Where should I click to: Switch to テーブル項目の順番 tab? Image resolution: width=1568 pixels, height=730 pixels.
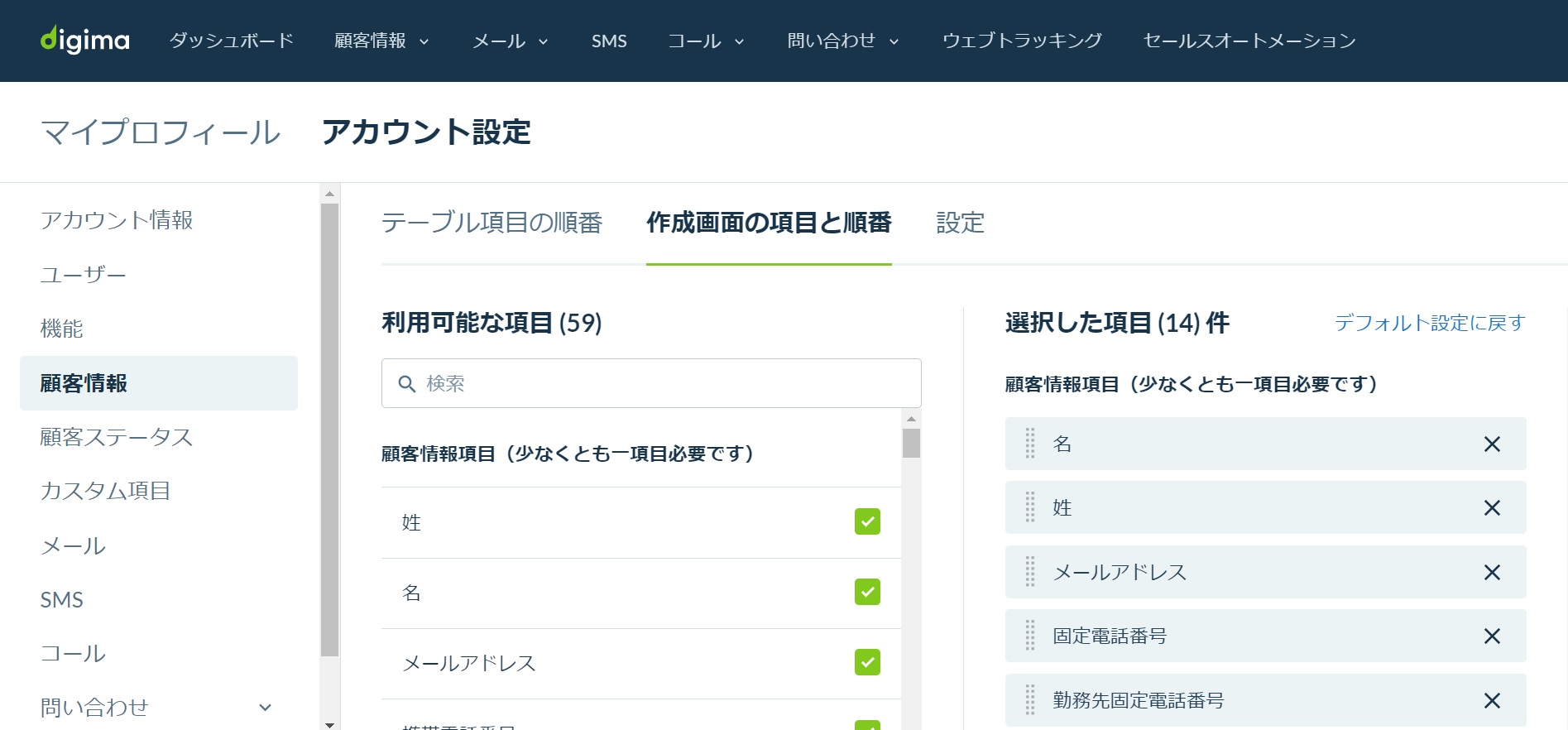pos(492,223)
